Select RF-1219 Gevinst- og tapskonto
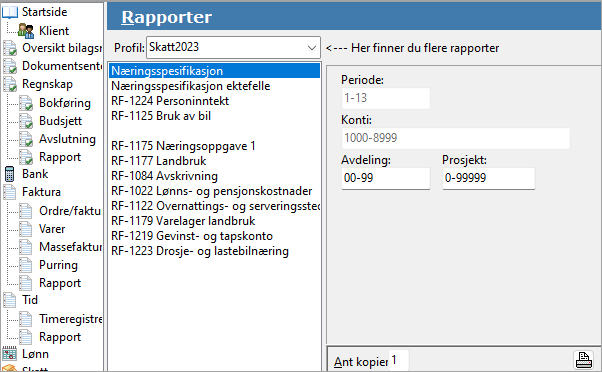 coord(214,236)
